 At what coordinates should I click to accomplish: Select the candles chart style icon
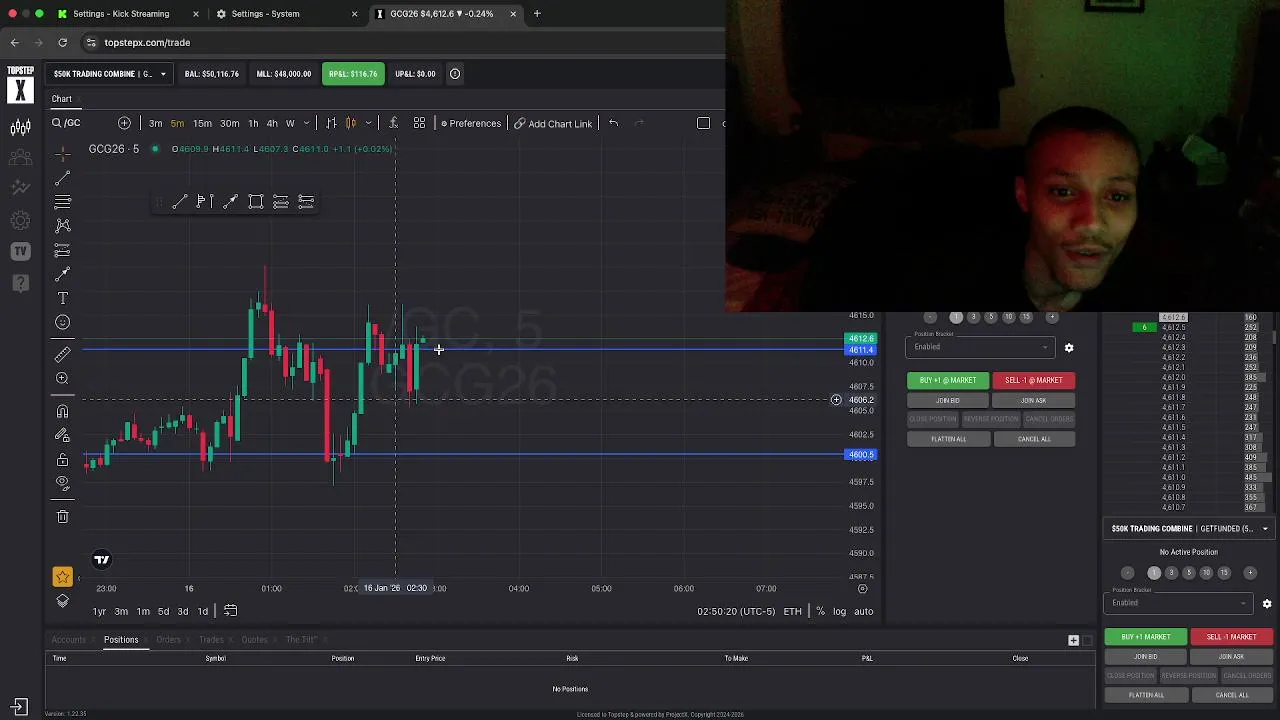[351, 123]
